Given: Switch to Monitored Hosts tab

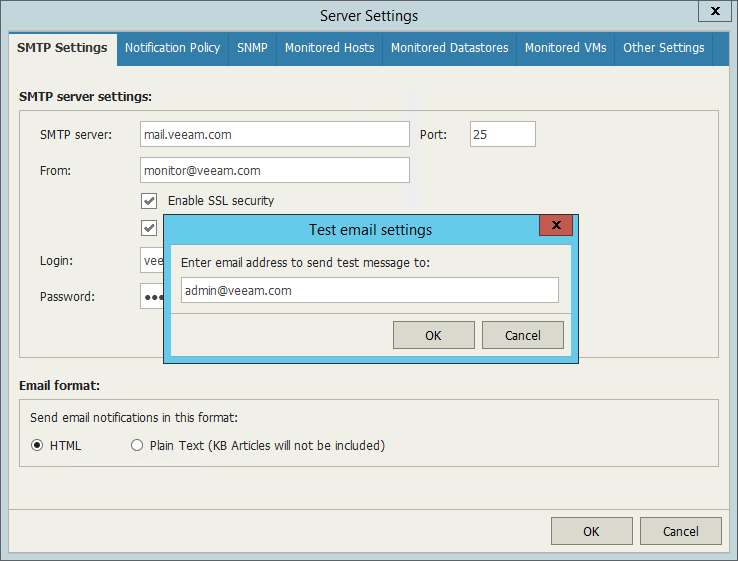Looking at the screenshot, I should point(329,48).
